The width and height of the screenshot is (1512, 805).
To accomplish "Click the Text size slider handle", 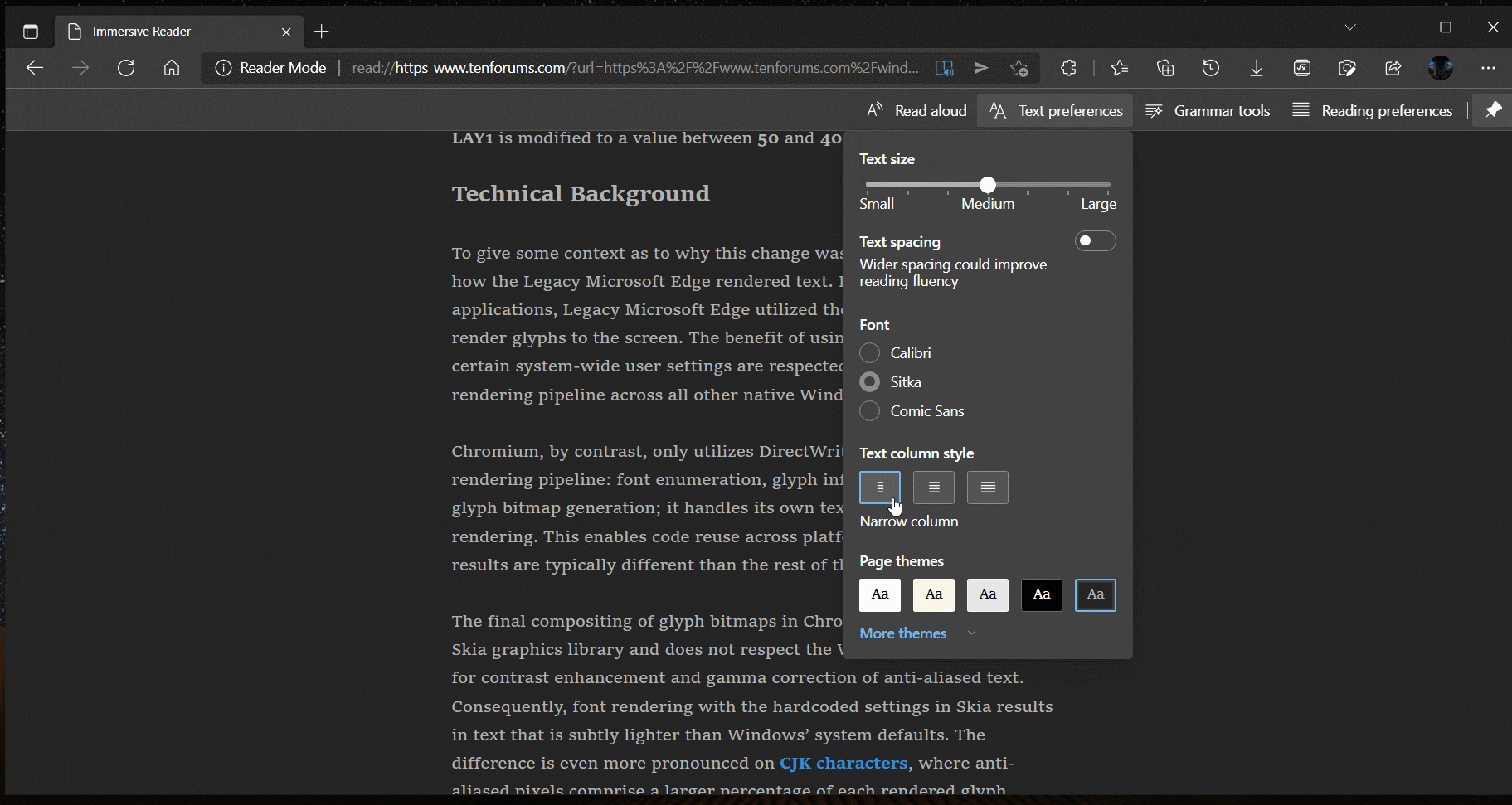I will 987,185.
